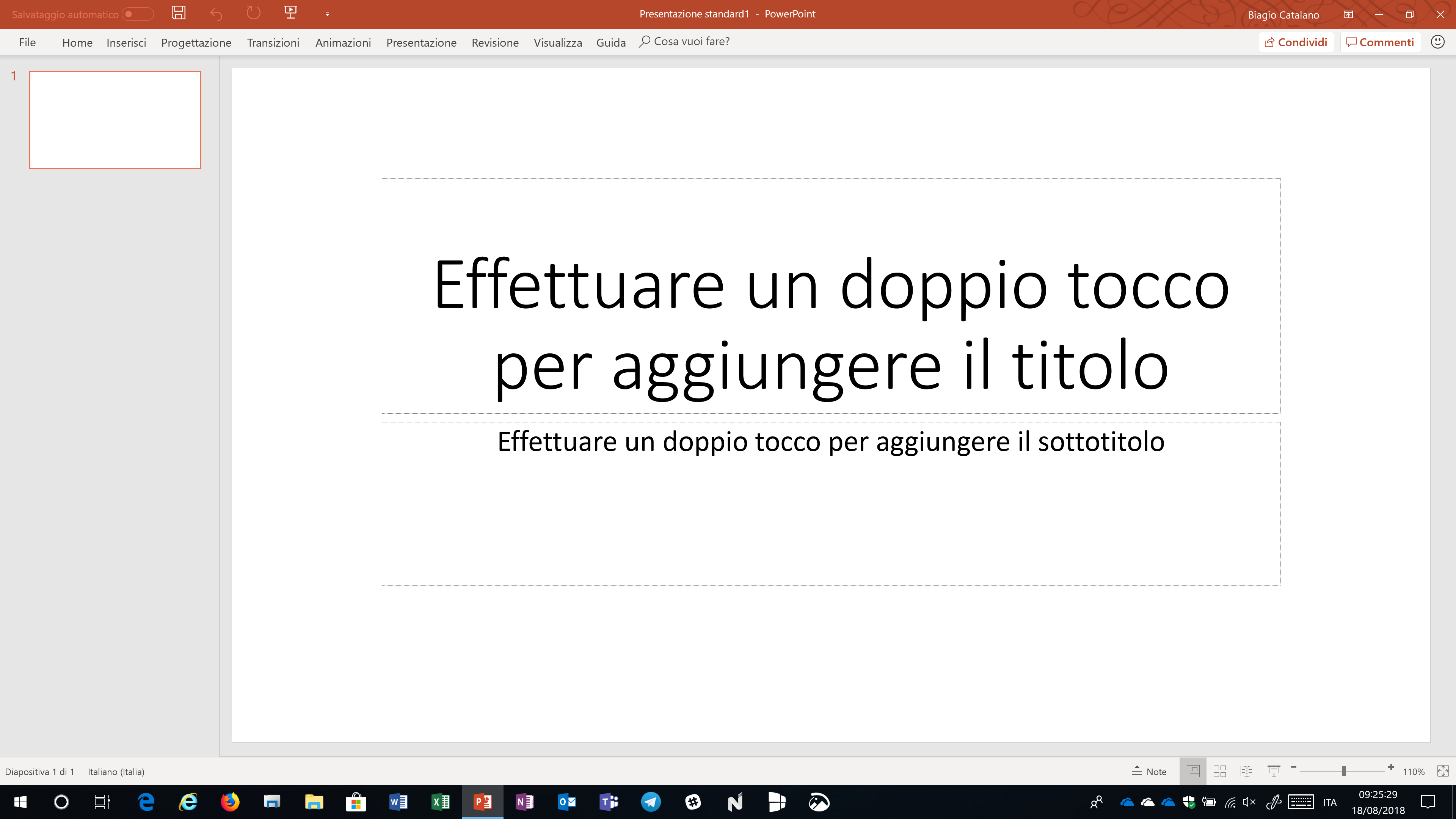This screenshot has height=819, width=1456.
Task: Click the subtitle placeholder on slide
Action: tap(831, 504)
